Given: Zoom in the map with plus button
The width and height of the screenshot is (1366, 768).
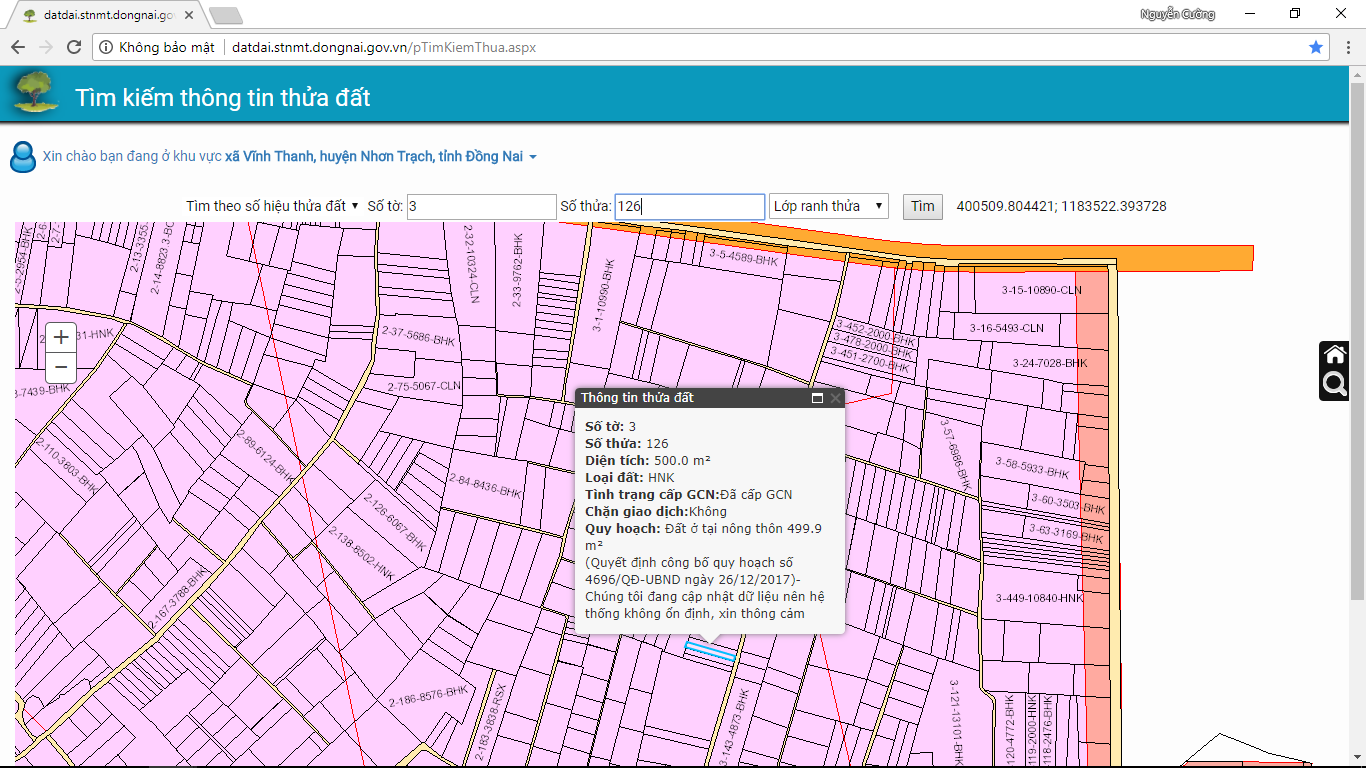Looking at the screenshot, I should click(x=61, y=337).
